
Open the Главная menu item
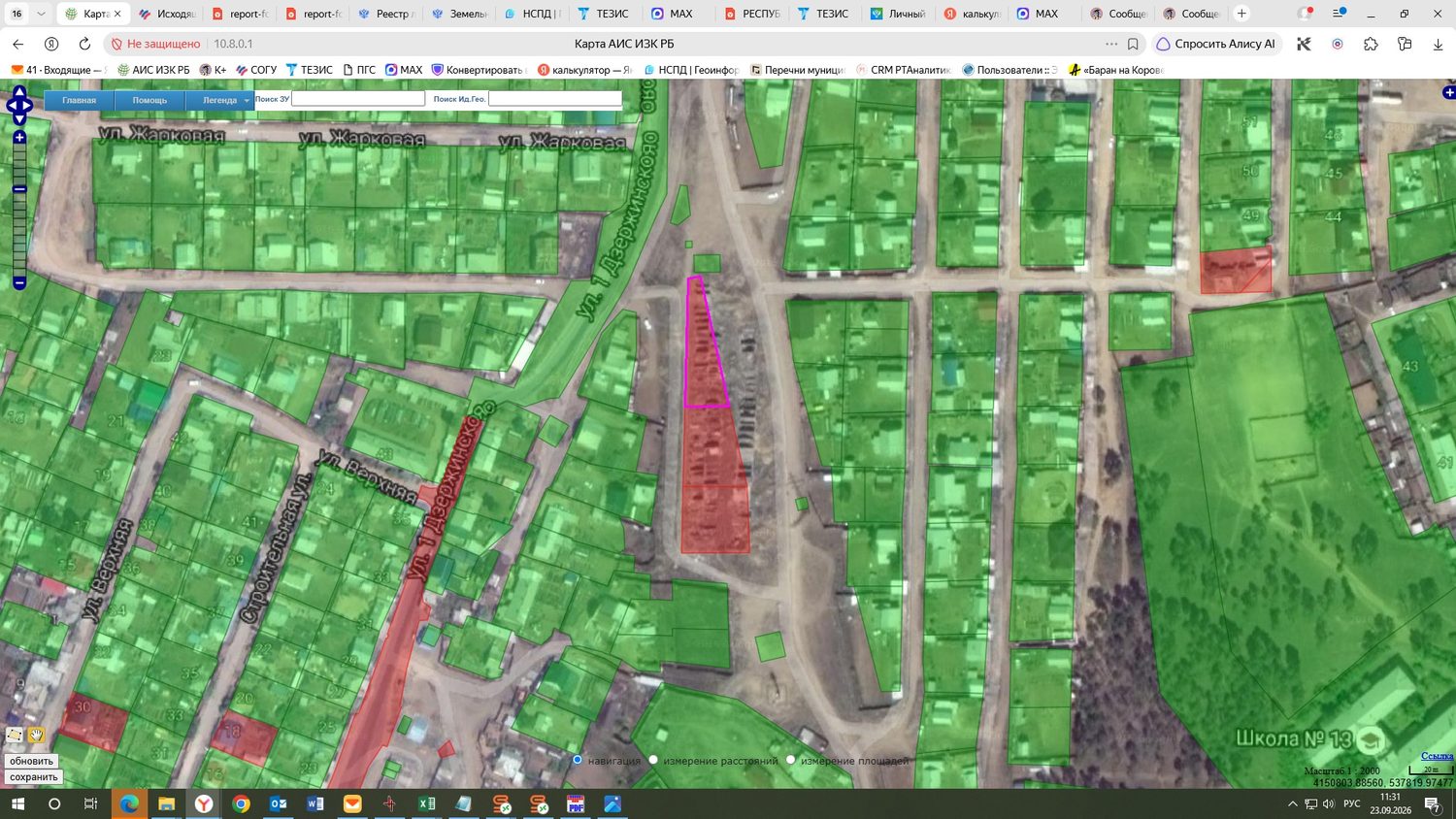(80, 100)
